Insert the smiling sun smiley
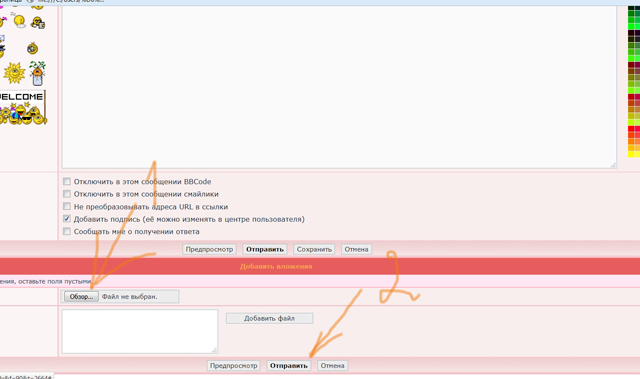 (14, 73)
